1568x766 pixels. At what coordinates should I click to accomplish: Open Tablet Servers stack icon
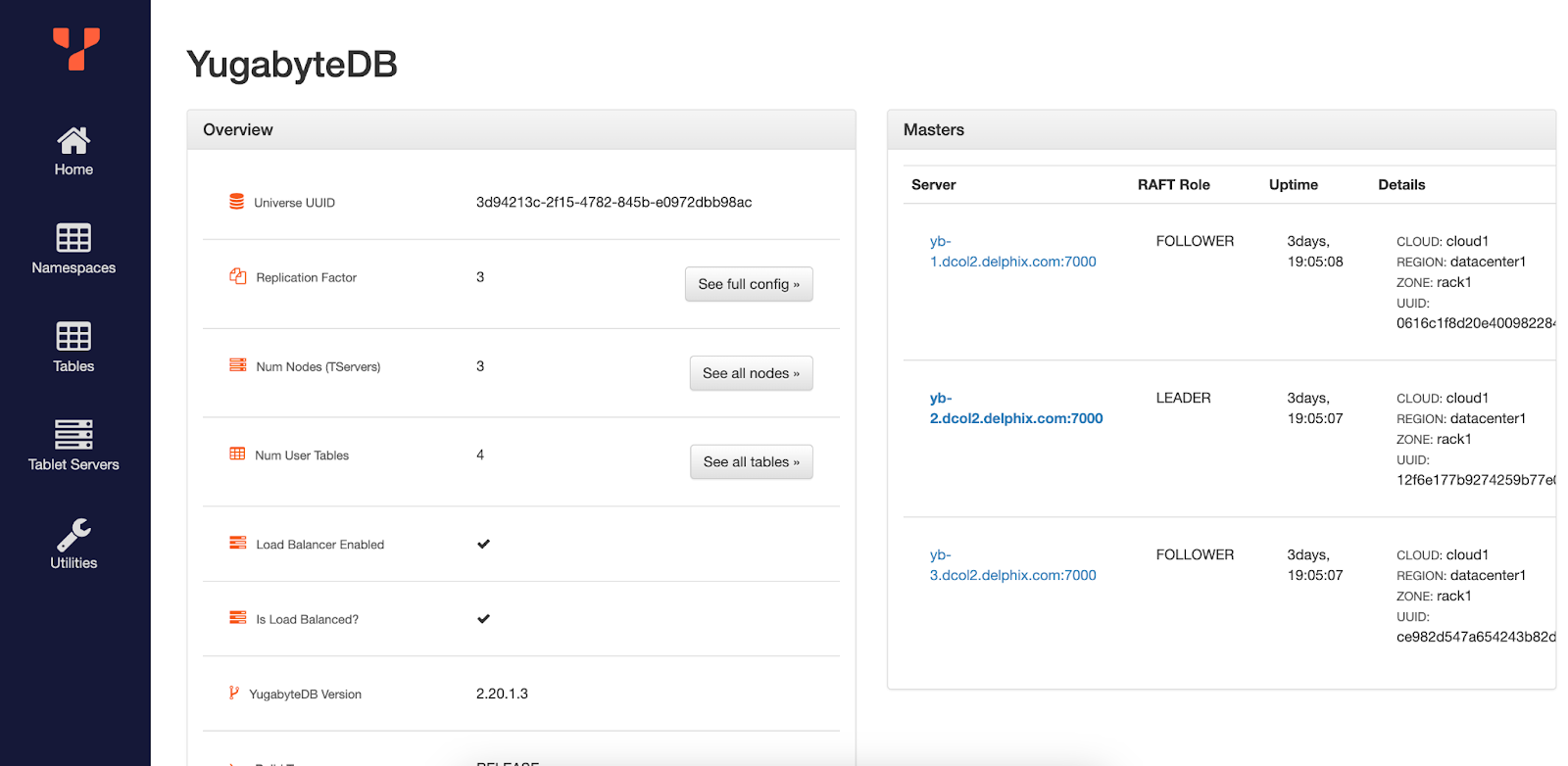[x=73, y=434]
